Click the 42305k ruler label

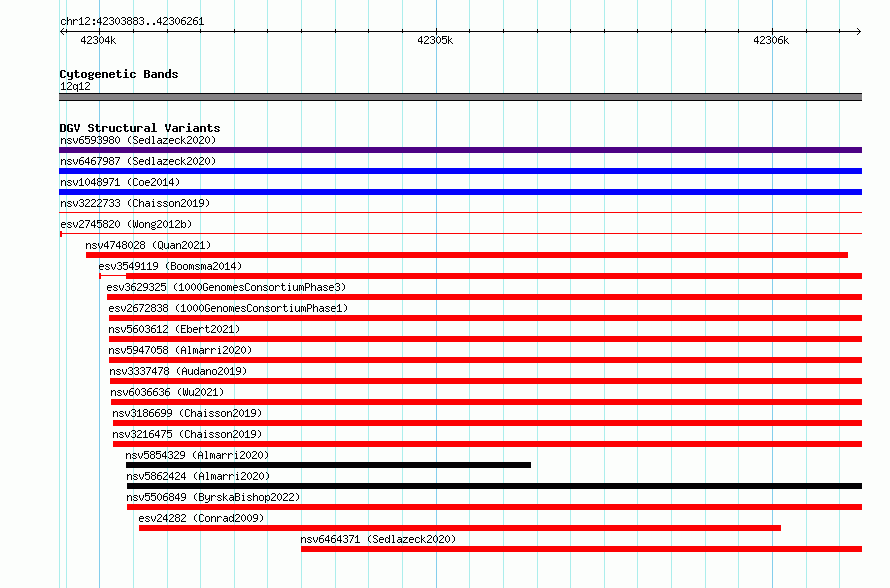pos(435,40)
